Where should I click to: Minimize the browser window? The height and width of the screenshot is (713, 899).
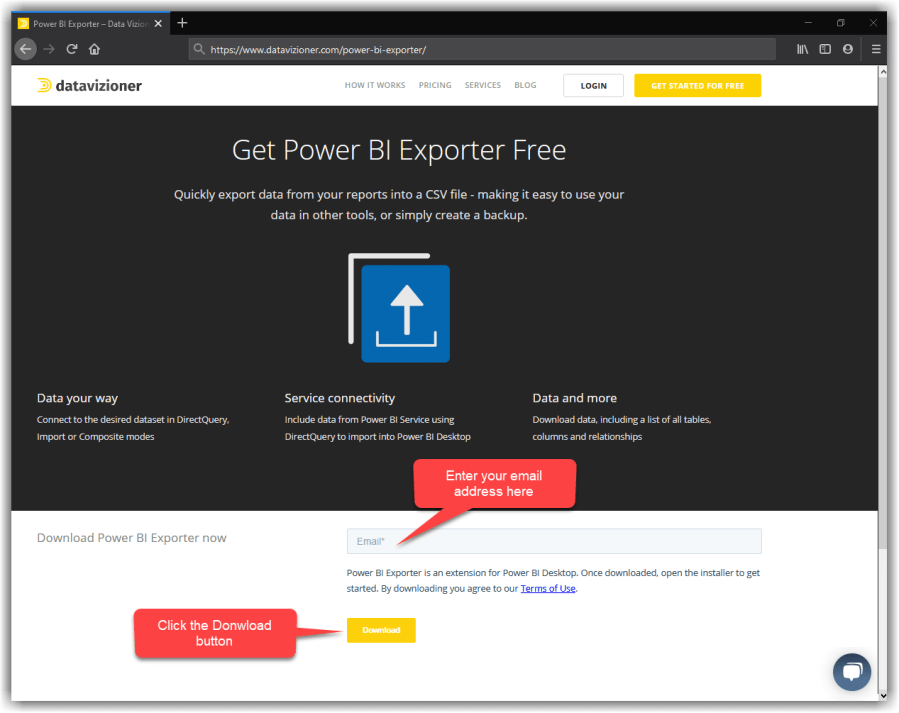808,23
